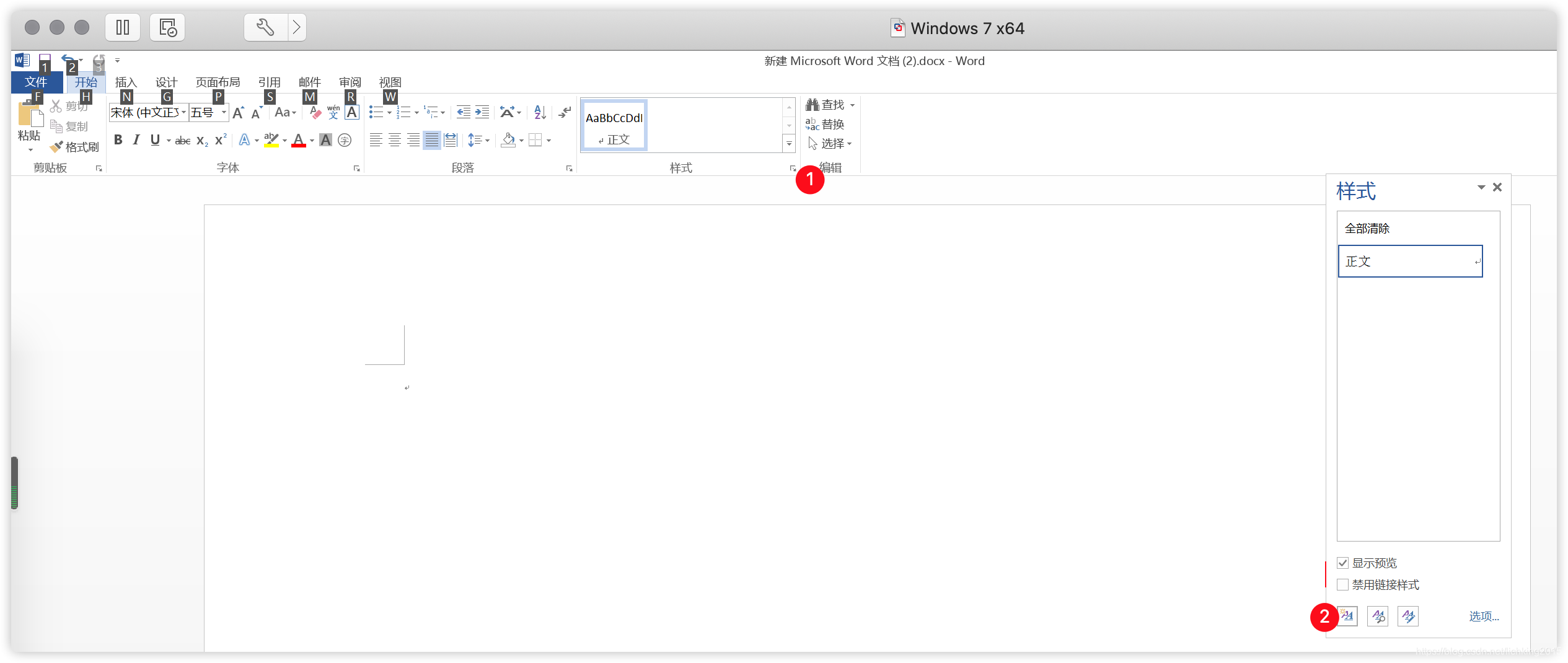This screenshot has width=1568, height=663.
Task: Increase font size with grow font icon
Action: (x=238, y=113)
